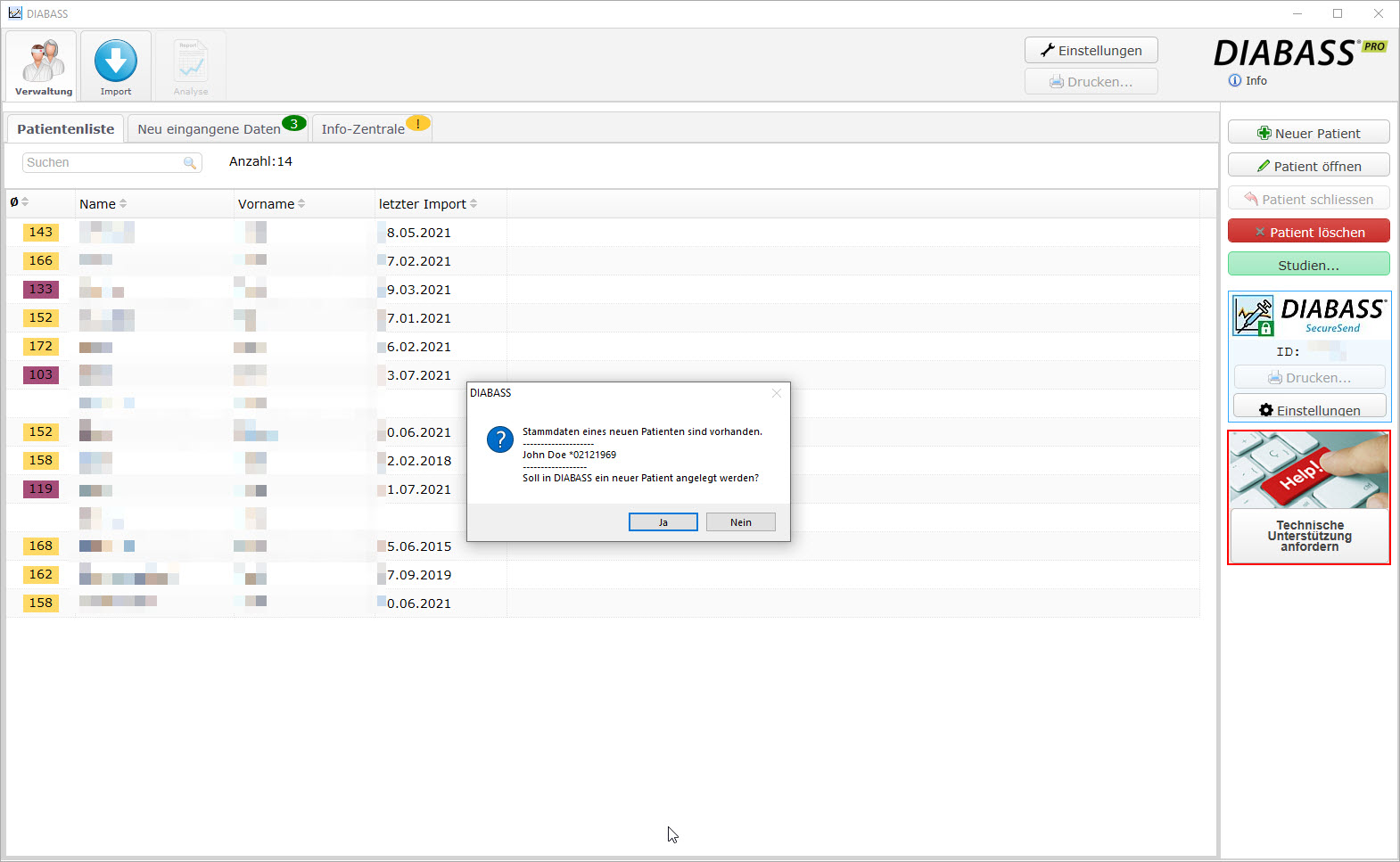Image resolution: width=1400 pixels, height=862 pixels.
Task: Click the top Drucken... button
Action: pos(1091,81)
